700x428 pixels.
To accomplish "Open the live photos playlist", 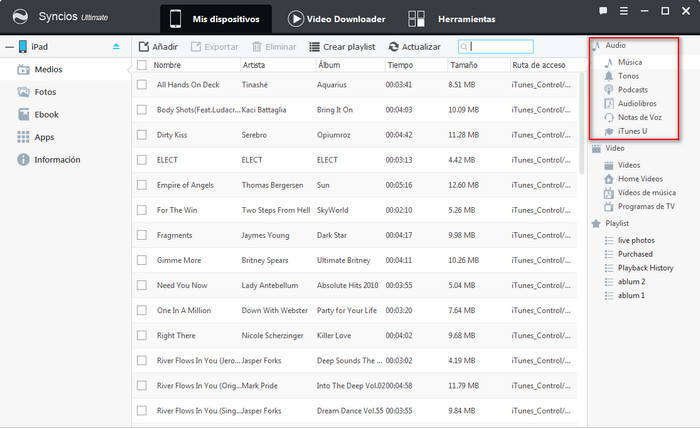I will 636,241.
